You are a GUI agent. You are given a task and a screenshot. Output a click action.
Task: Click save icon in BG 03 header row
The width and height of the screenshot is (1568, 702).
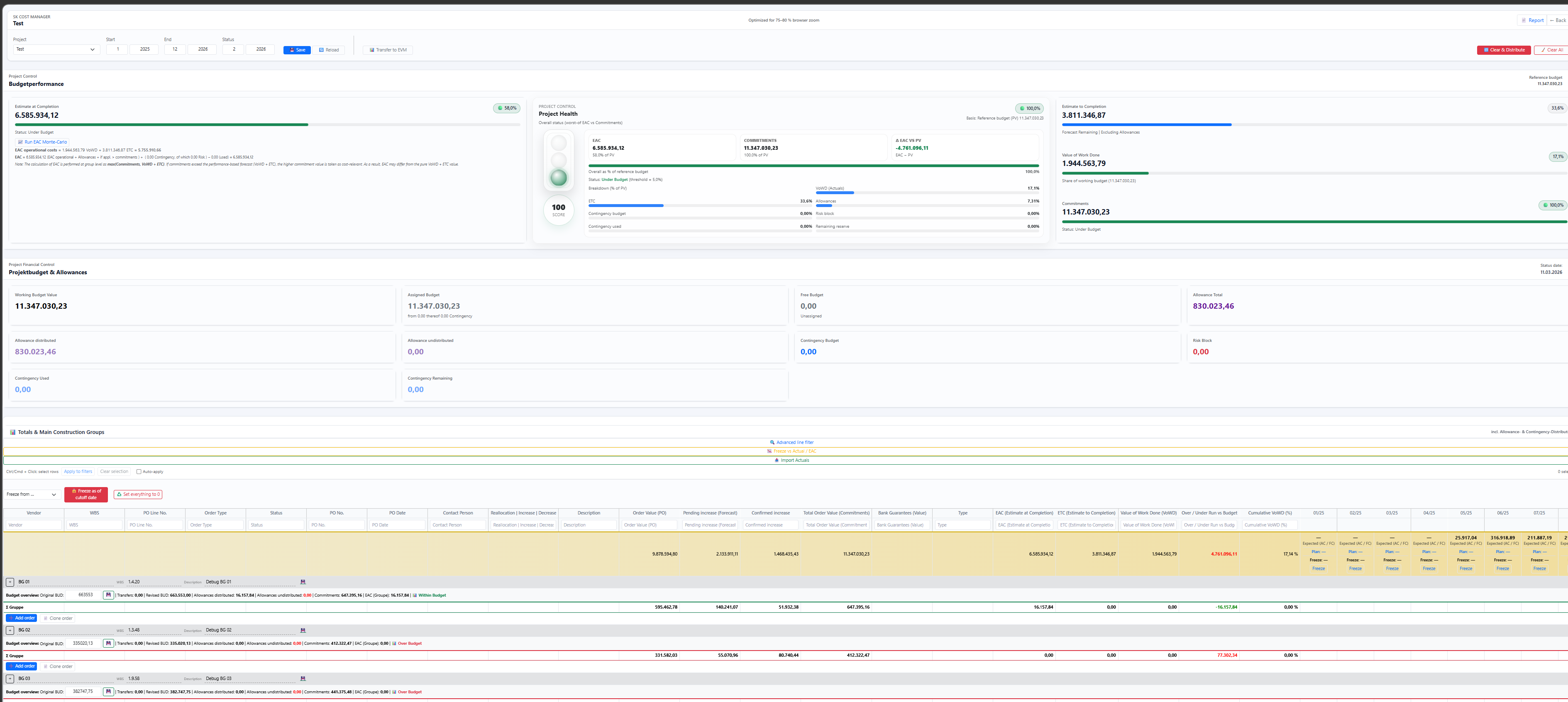coord(303,678)
